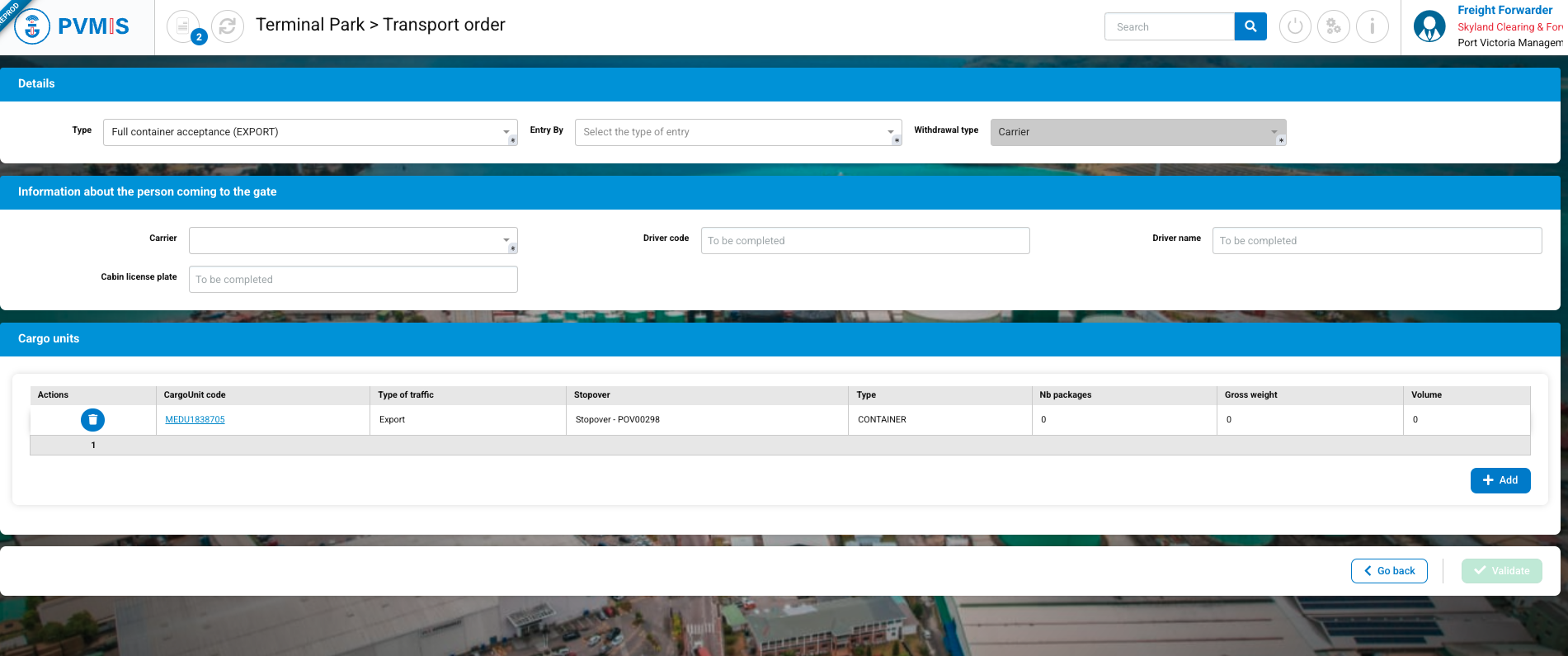Click into the Driver name field
The width and height of the screenshot is (1568, 656).
[x=1376, y=241]
